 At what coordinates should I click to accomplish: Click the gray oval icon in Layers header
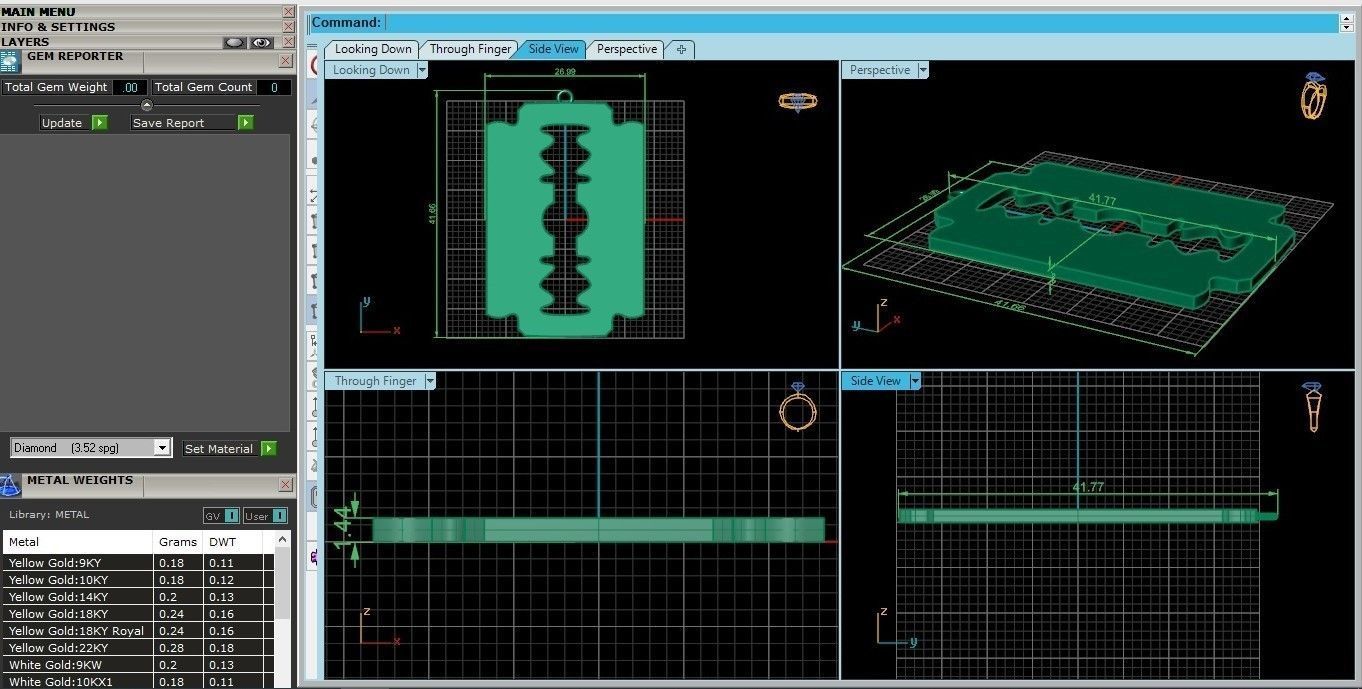point(234,42)
